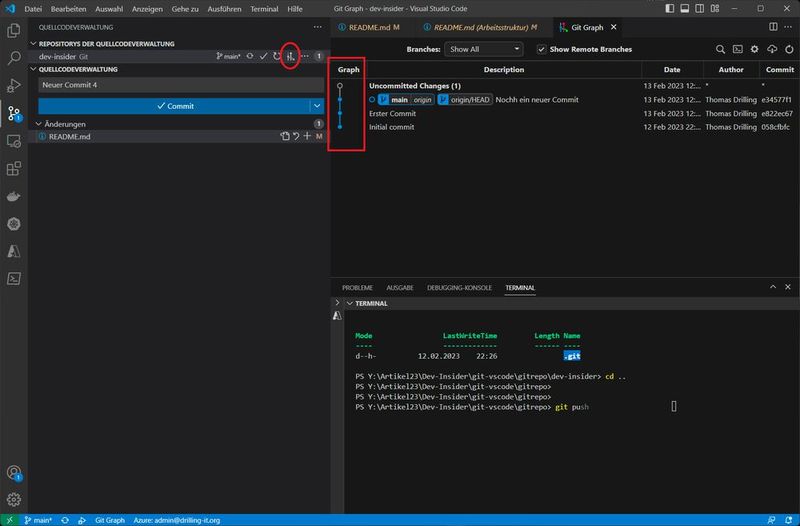
Task: Open the Azure view in activity bar
Action: pyautogui.click(x=14, y=251)
